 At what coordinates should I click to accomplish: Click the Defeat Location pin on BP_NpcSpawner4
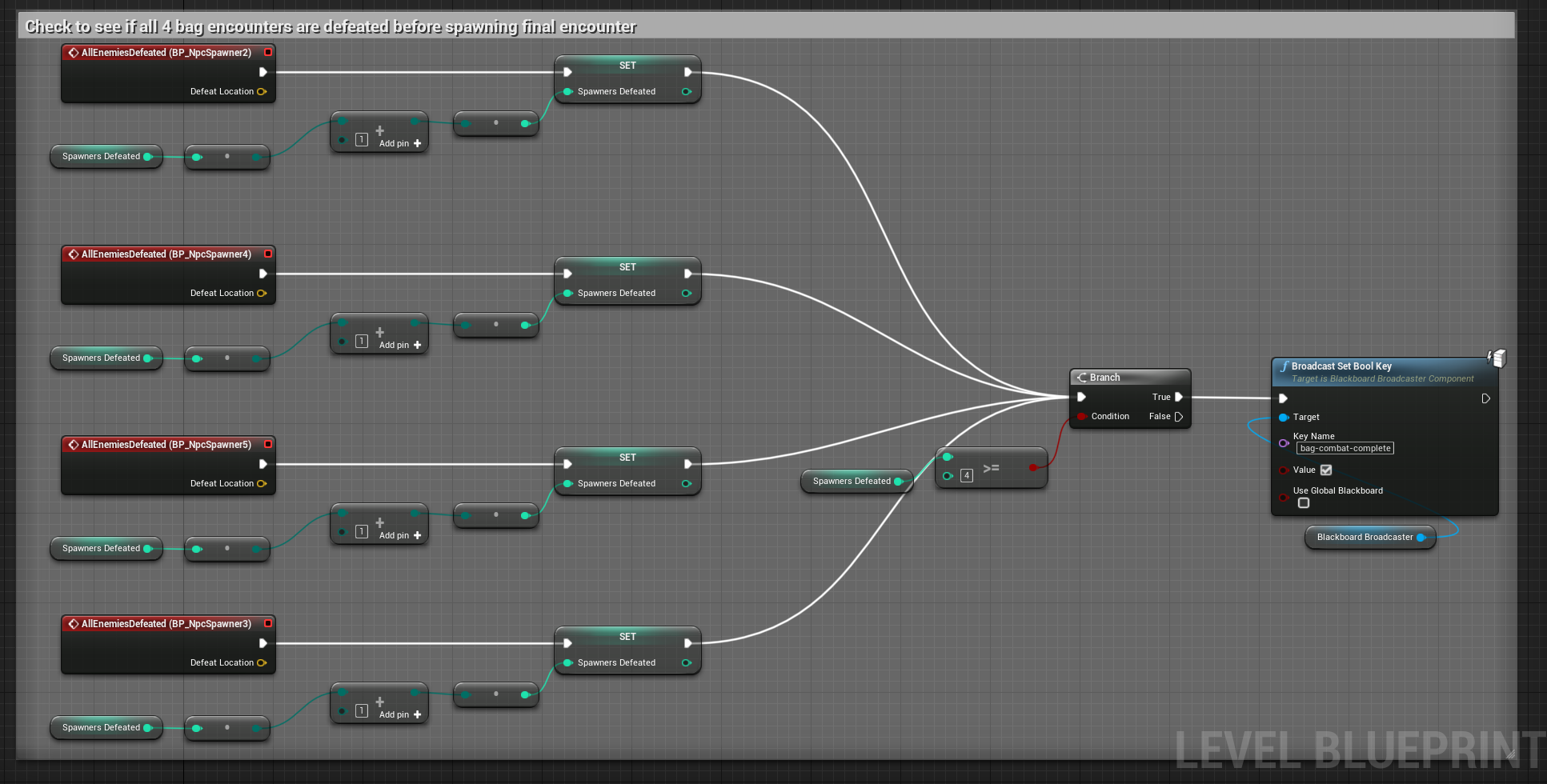(x=263, y=293)
